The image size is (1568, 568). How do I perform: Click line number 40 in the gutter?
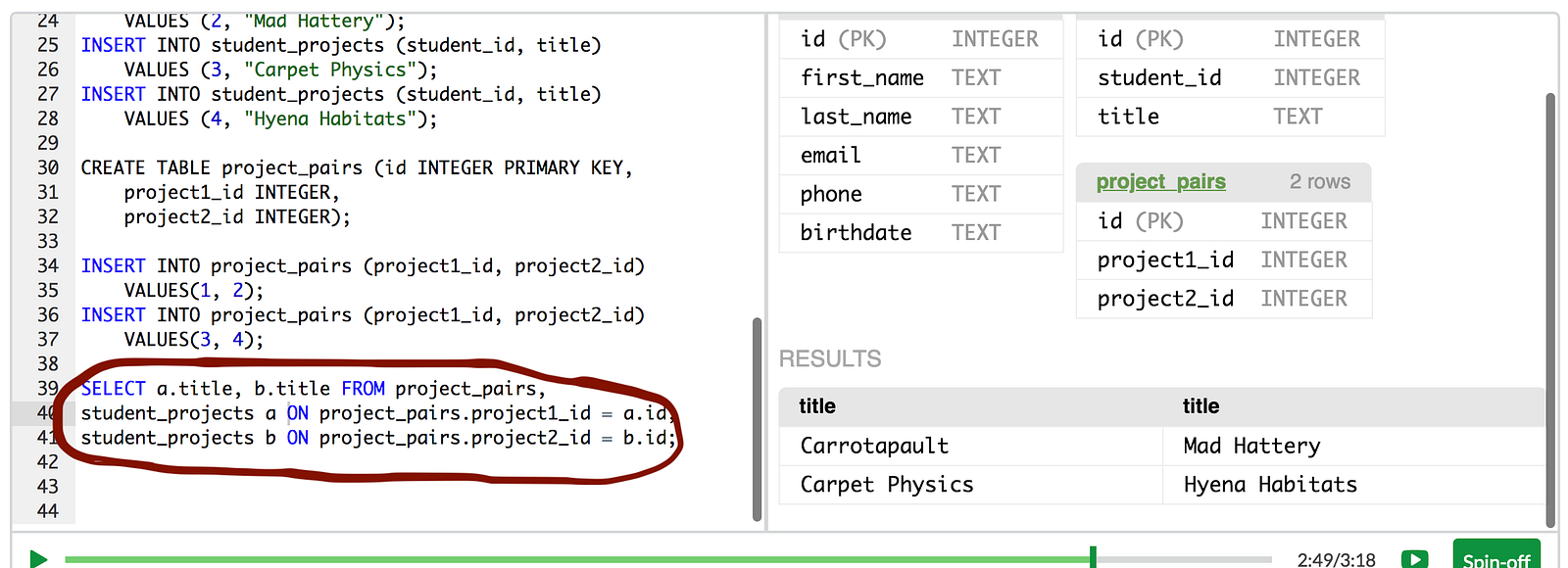47,413
